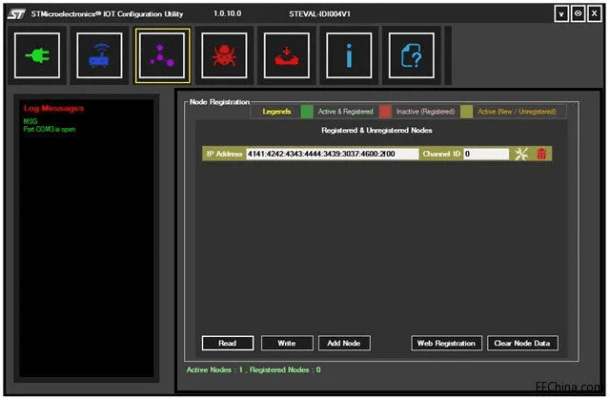610x400 pixels.
Task: Click the green Active & Registered legend swatch
Action: coord(307,112)
